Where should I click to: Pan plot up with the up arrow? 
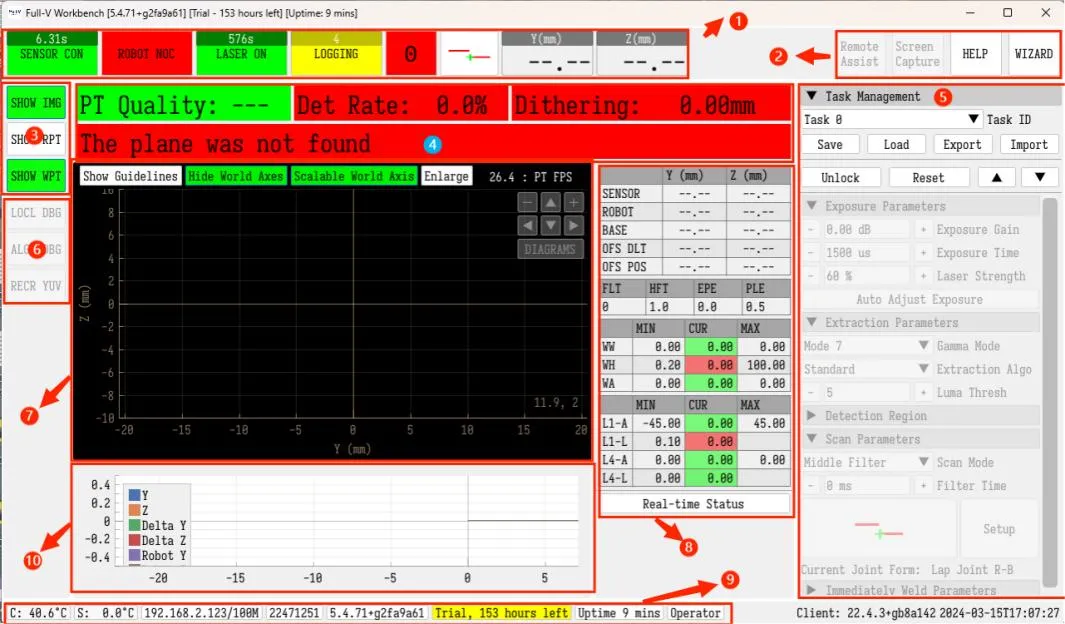point(551,202)
